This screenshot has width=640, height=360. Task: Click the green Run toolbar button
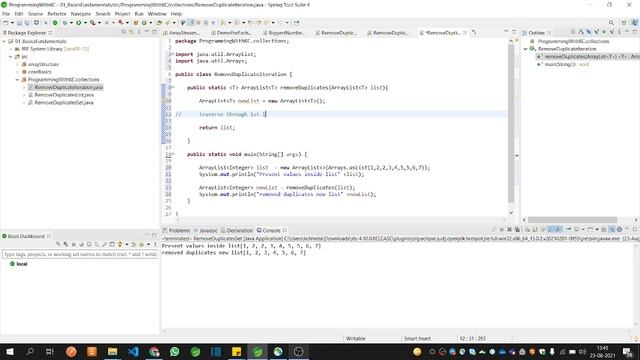click(x=78, y=23)
